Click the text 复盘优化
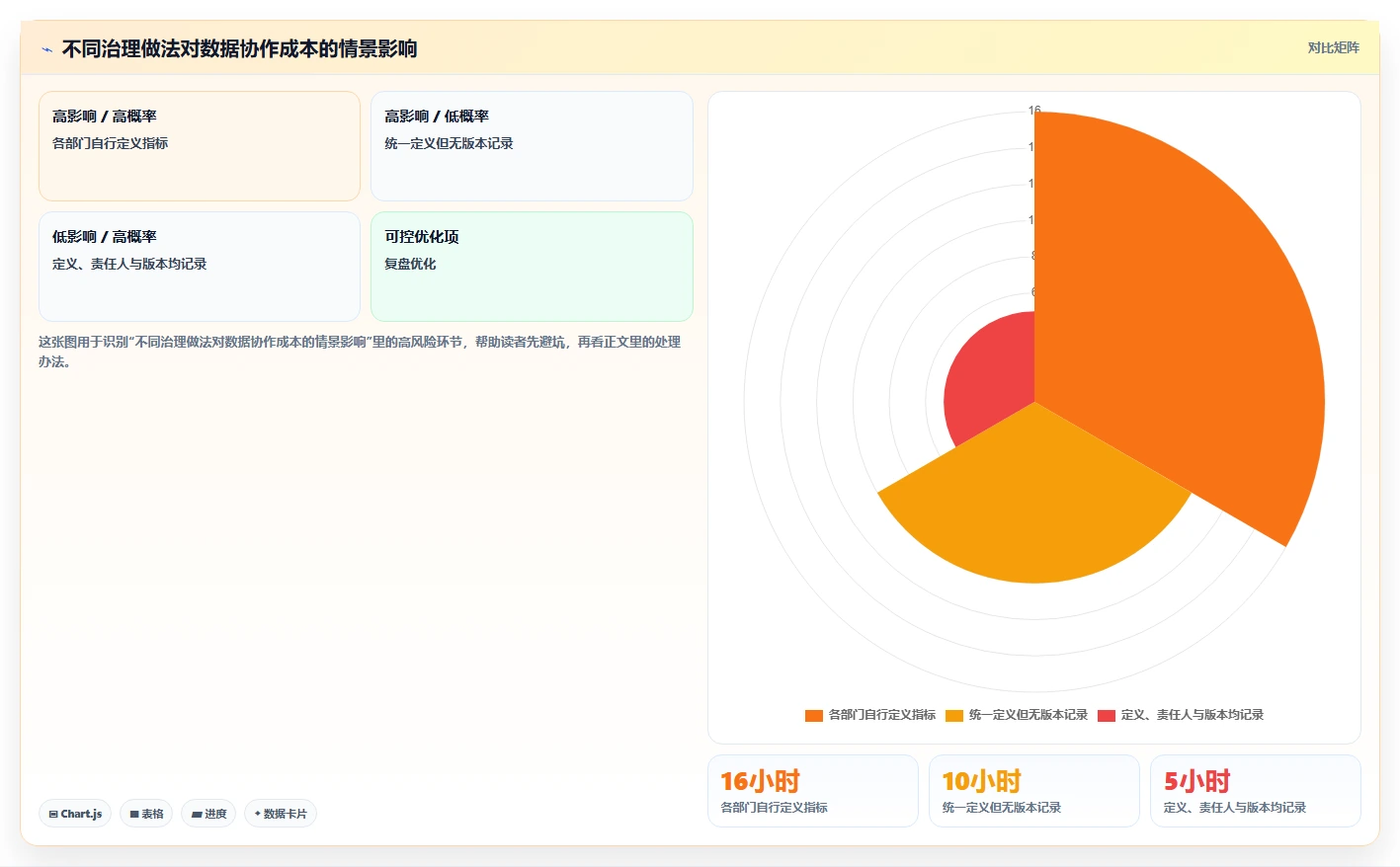Screen dimensions: 1400x867 [x=410, y=264]
